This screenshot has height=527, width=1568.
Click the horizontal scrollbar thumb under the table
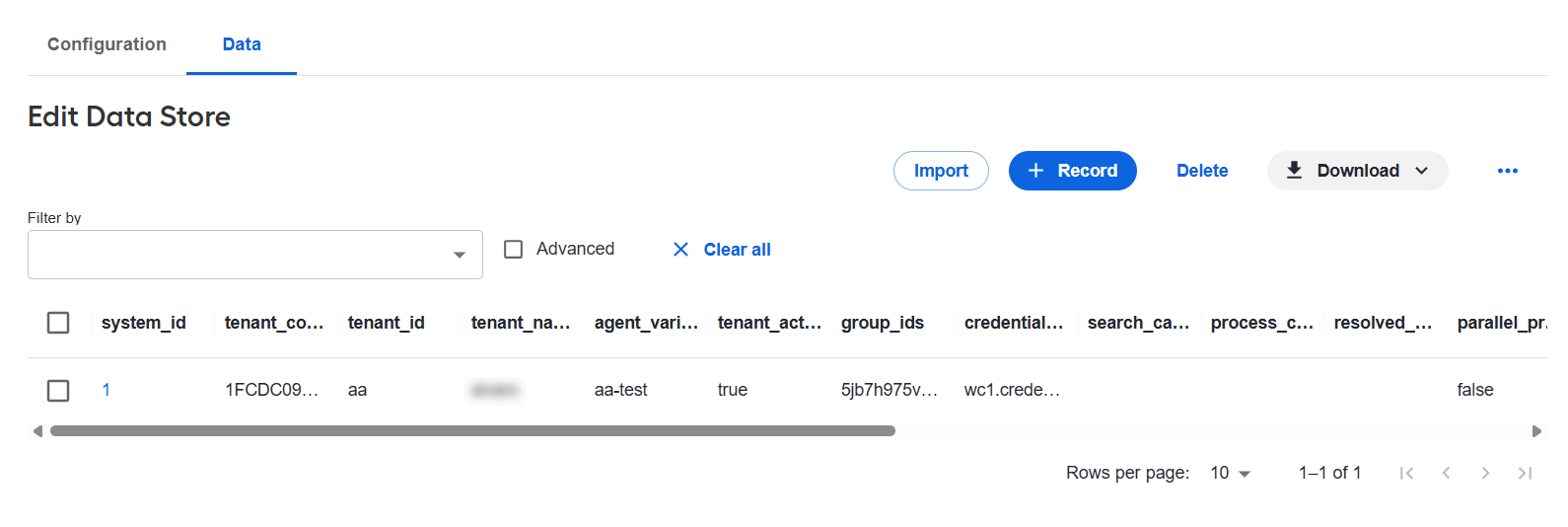(x=472, y=431)
